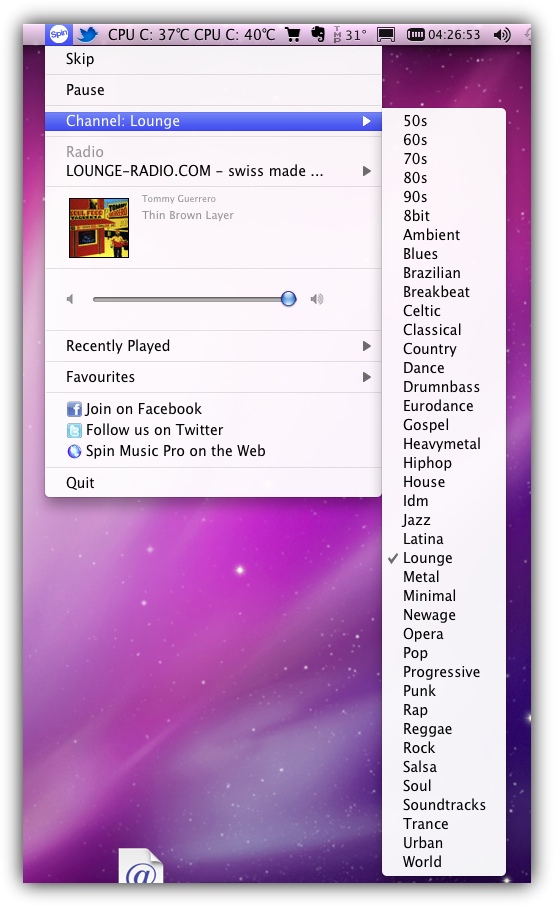Click the system volume speaker icon
Viewport: 556px width, 906px height.
(502, 35)
